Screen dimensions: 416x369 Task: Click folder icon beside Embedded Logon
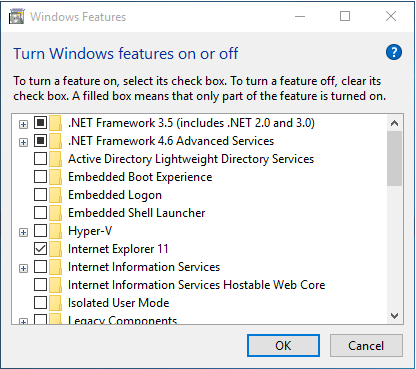pos(55,195)
